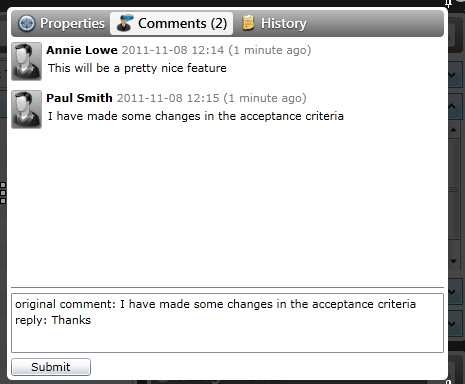
Task: Click the dotted grip handle on left edge
Action: click(x=3, y=193)
